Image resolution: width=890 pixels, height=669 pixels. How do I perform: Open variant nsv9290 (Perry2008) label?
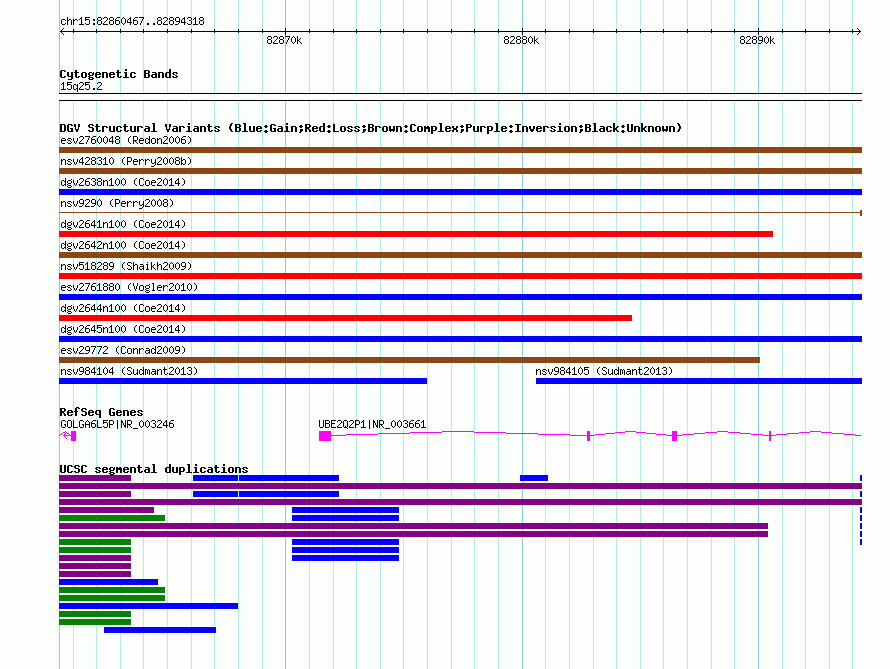click(117, 203)
